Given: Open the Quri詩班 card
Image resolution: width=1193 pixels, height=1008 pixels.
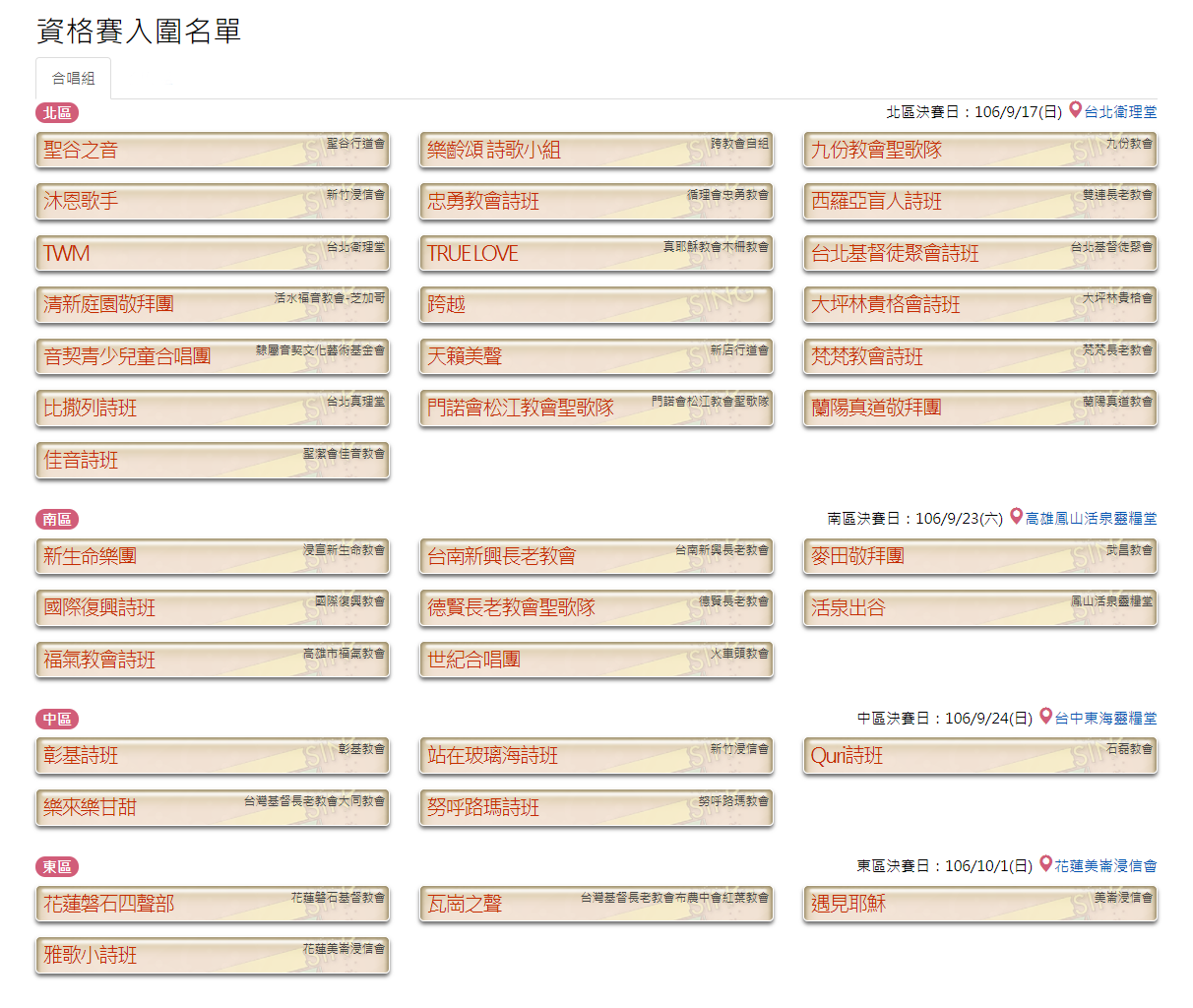Looking at the screenshot, I should pos(980,756).
